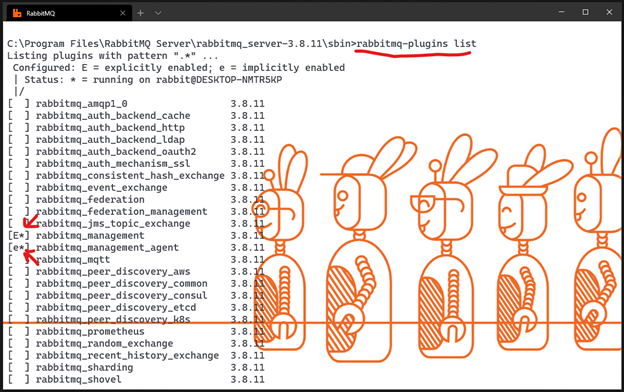624x392 pixels.
Task: Click rabbitmq_prometheus plugin name
Action: point(90,332)
